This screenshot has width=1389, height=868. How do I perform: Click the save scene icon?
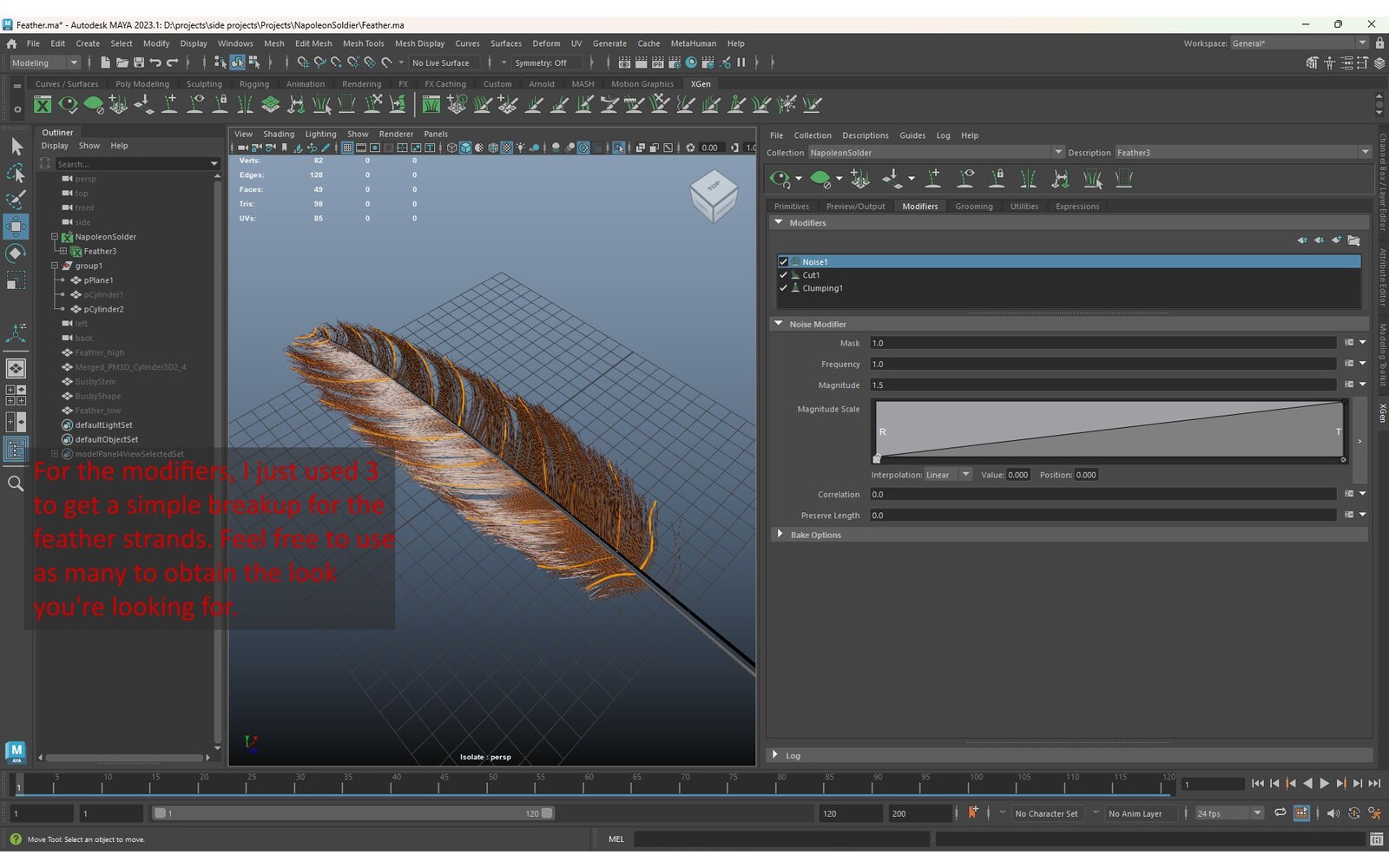(x=139, y=62)
